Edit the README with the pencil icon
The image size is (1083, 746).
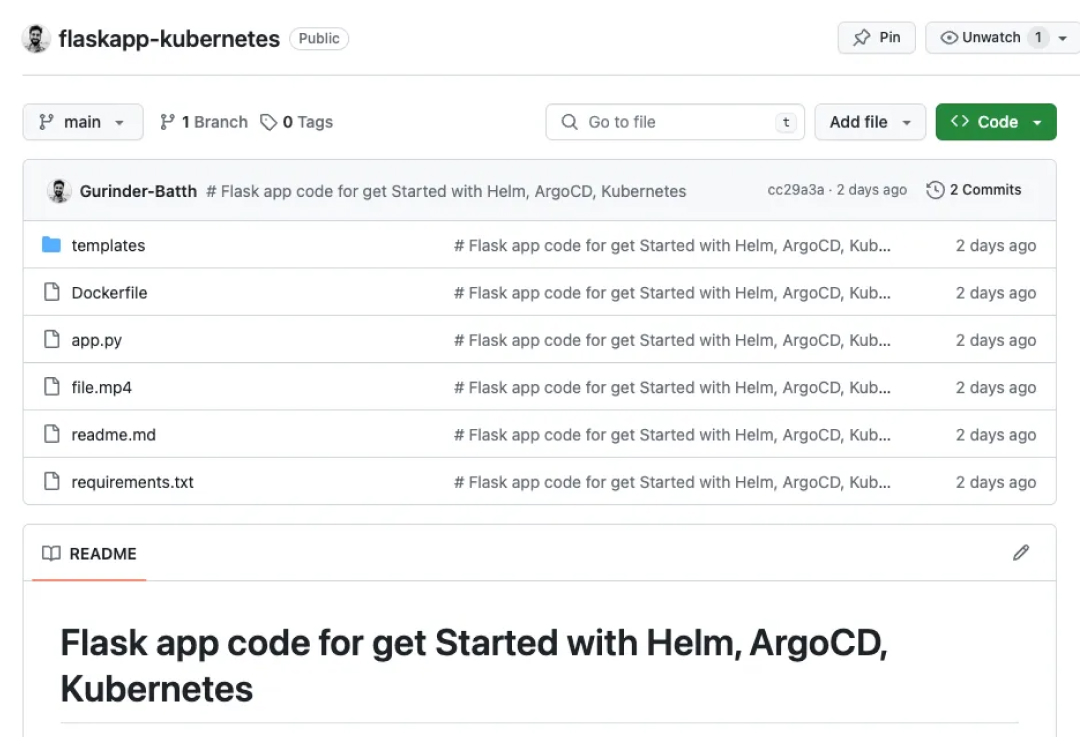pos(1021,552)
